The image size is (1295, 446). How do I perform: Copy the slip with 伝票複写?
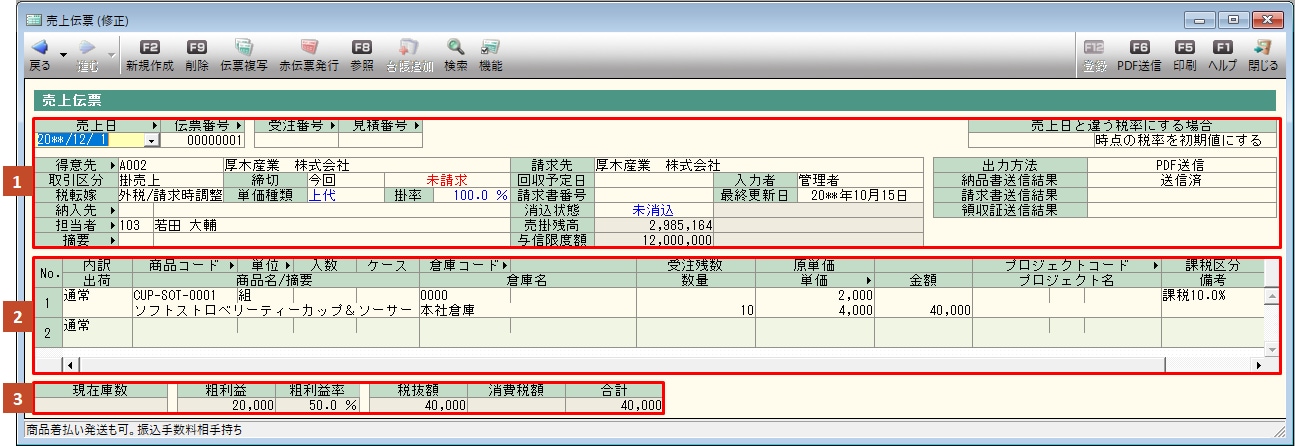pyautogui.click(x=243, y=56)
